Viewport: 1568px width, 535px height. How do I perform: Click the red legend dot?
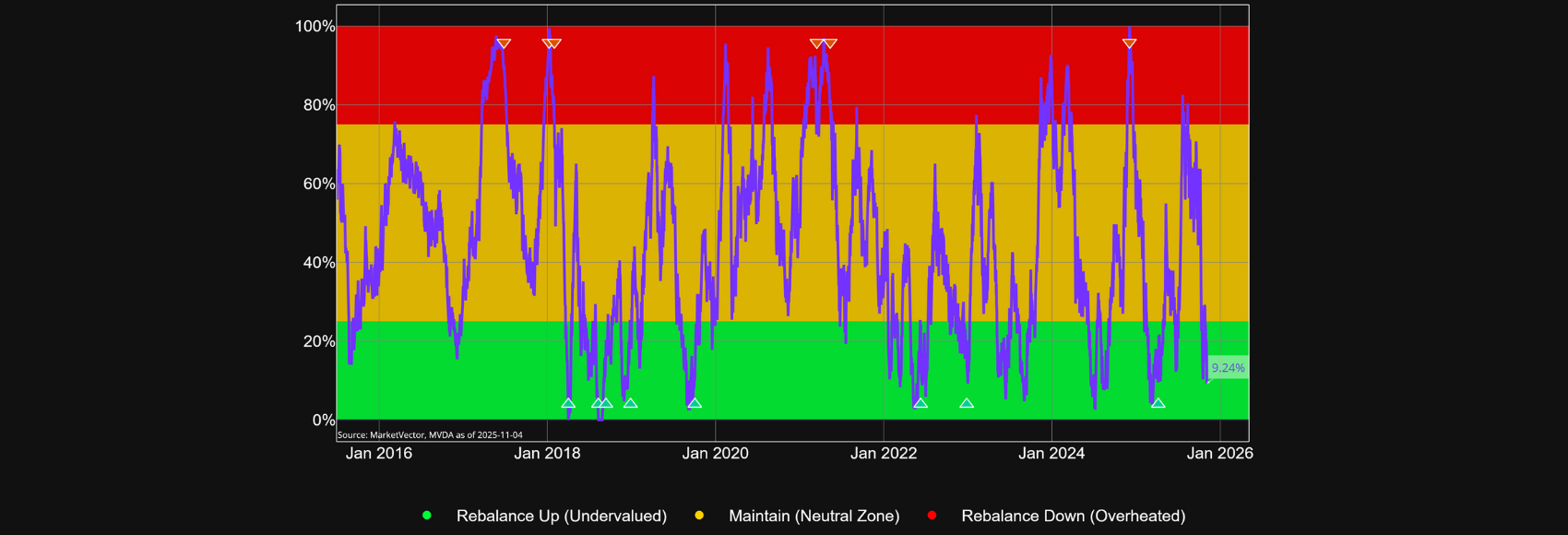(932, 516)
